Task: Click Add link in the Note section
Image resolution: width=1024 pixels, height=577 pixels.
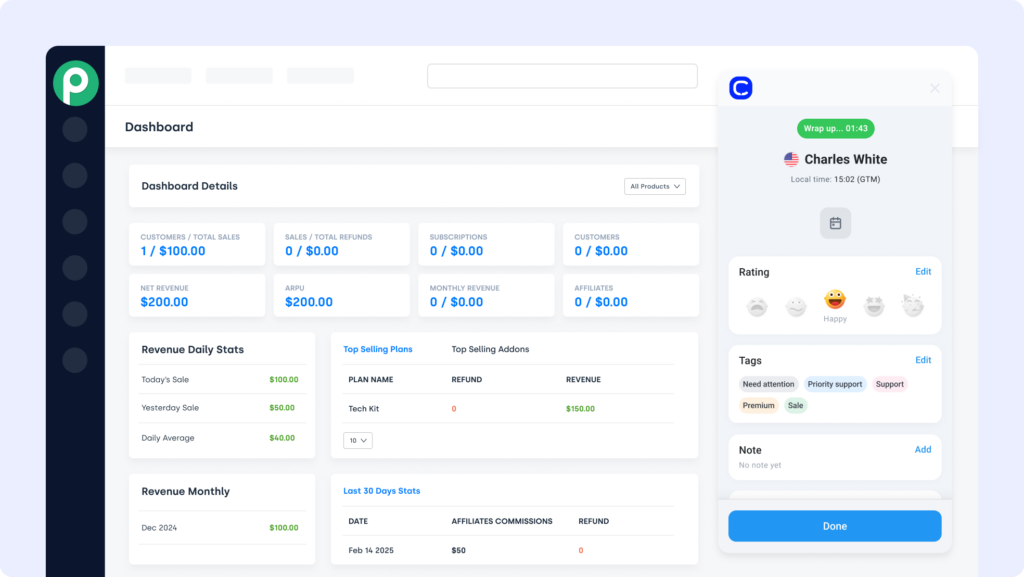Action: click(x=923, y=450)
